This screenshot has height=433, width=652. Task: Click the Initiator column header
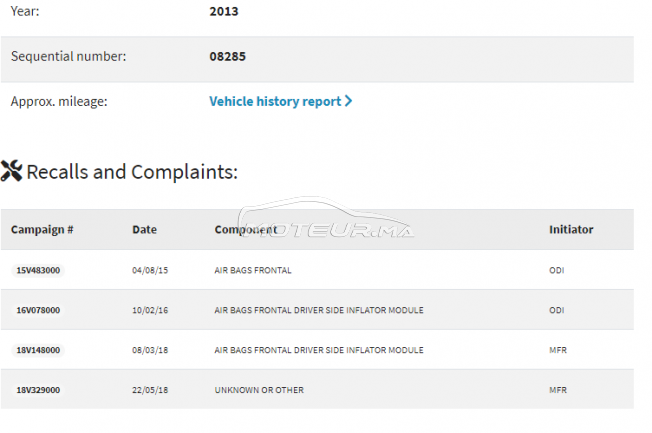coord(570,229)
